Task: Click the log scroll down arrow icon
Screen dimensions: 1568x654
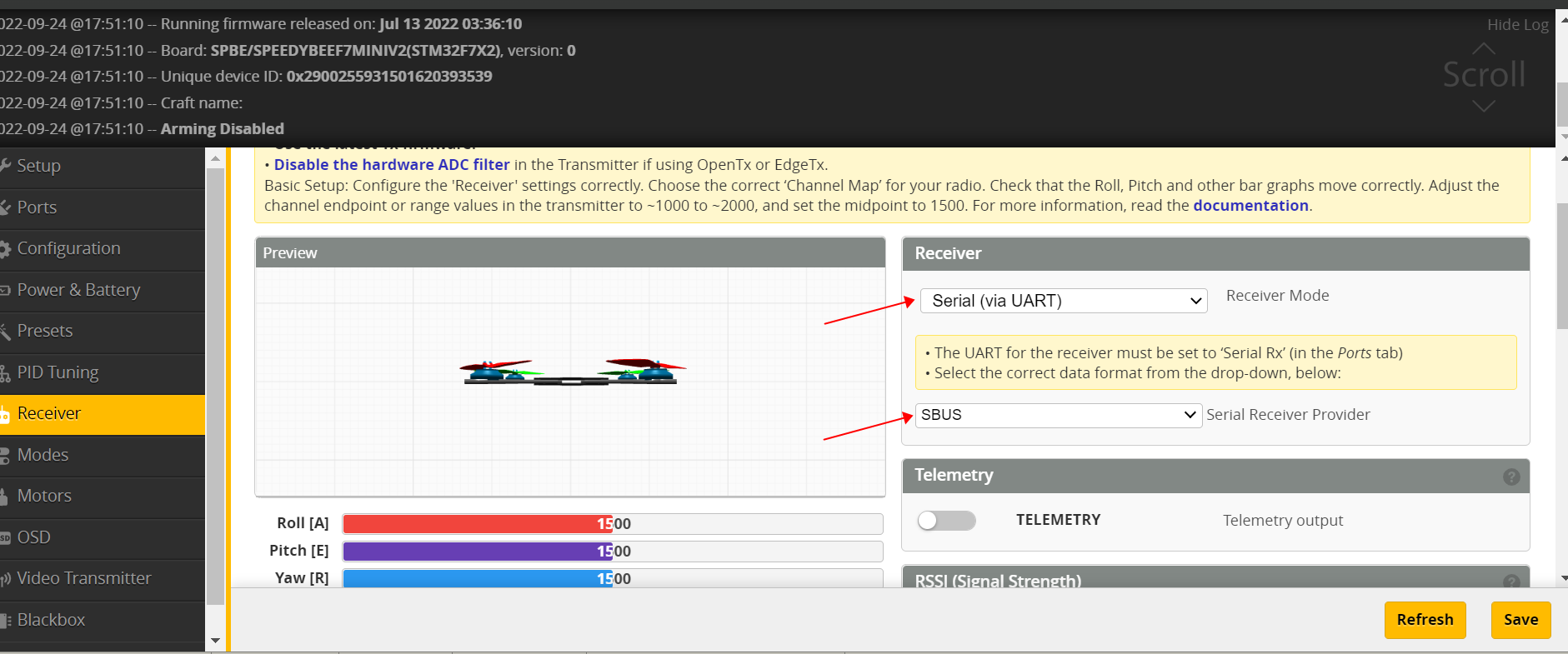Action: (x=1484, y=106)
